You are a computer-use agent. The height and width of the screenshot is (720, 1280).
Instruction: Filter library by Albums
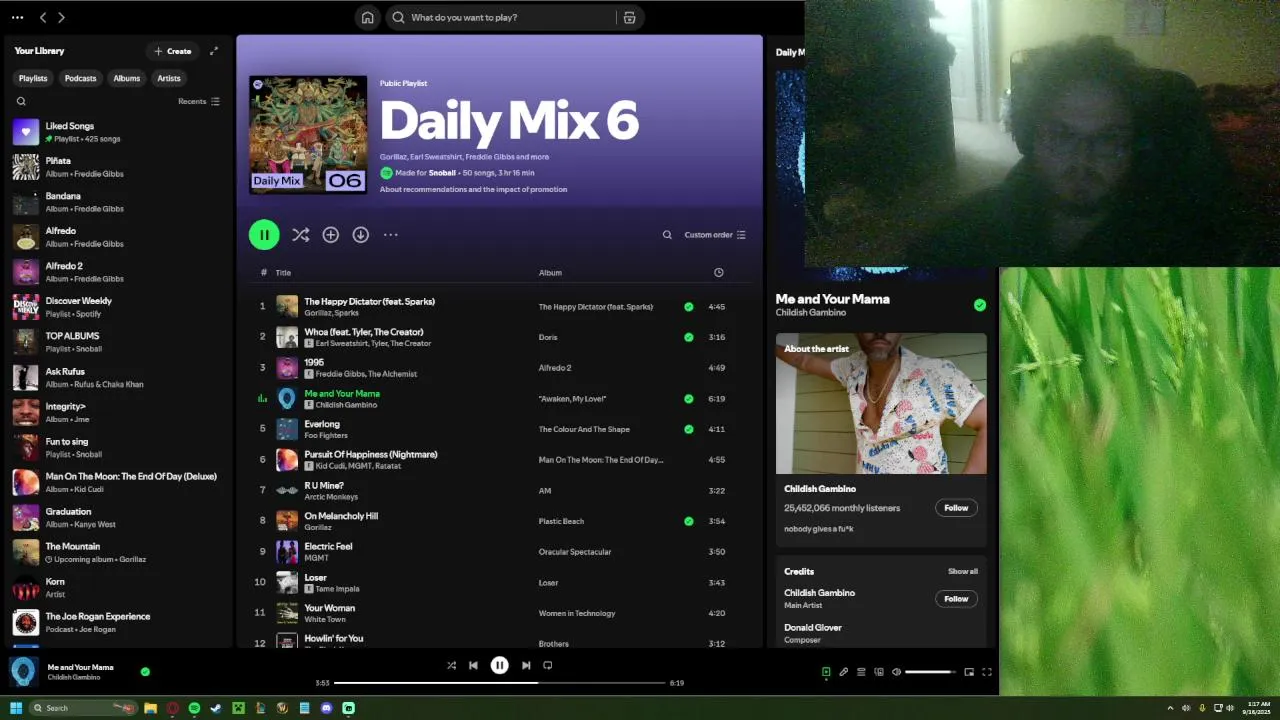[x=127, y=78]
